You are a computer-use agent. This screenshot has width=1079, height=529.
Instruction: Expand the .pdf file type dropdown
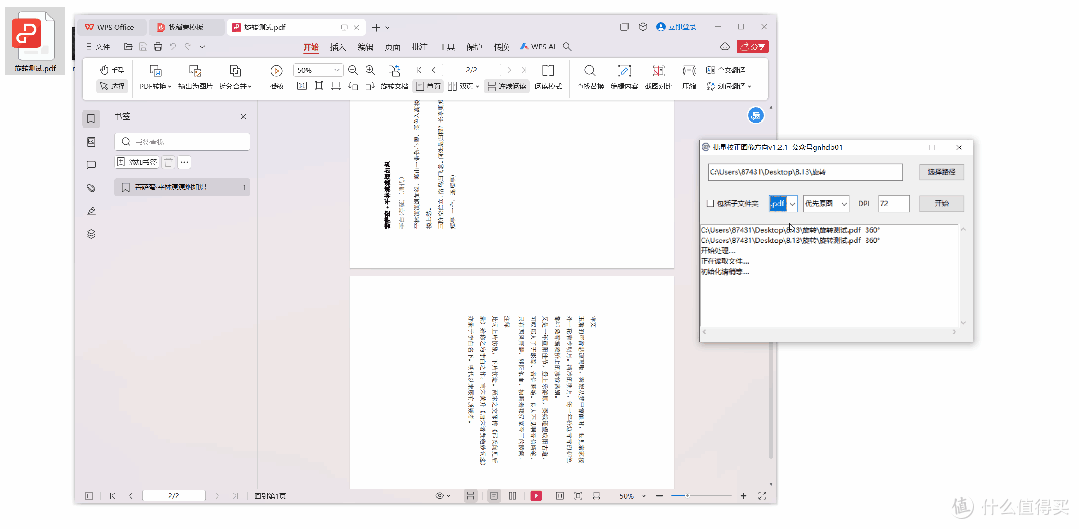coord(792,204)
